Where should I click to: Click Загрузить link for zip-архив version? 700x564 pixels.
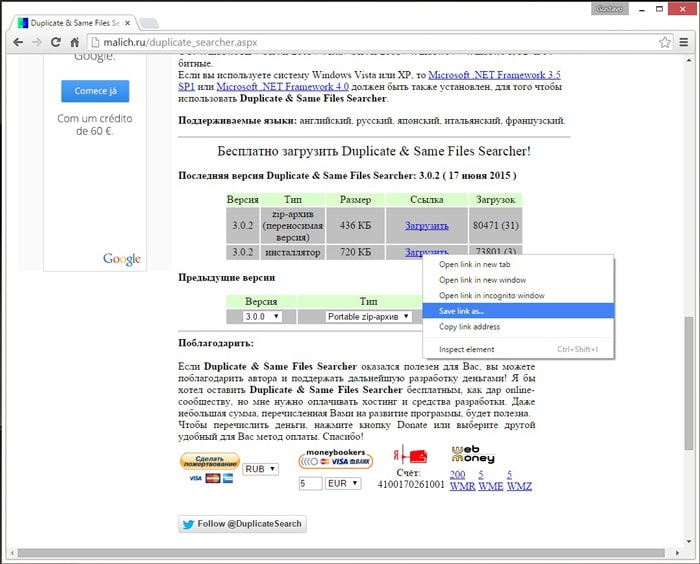click(x=427, y=226)
